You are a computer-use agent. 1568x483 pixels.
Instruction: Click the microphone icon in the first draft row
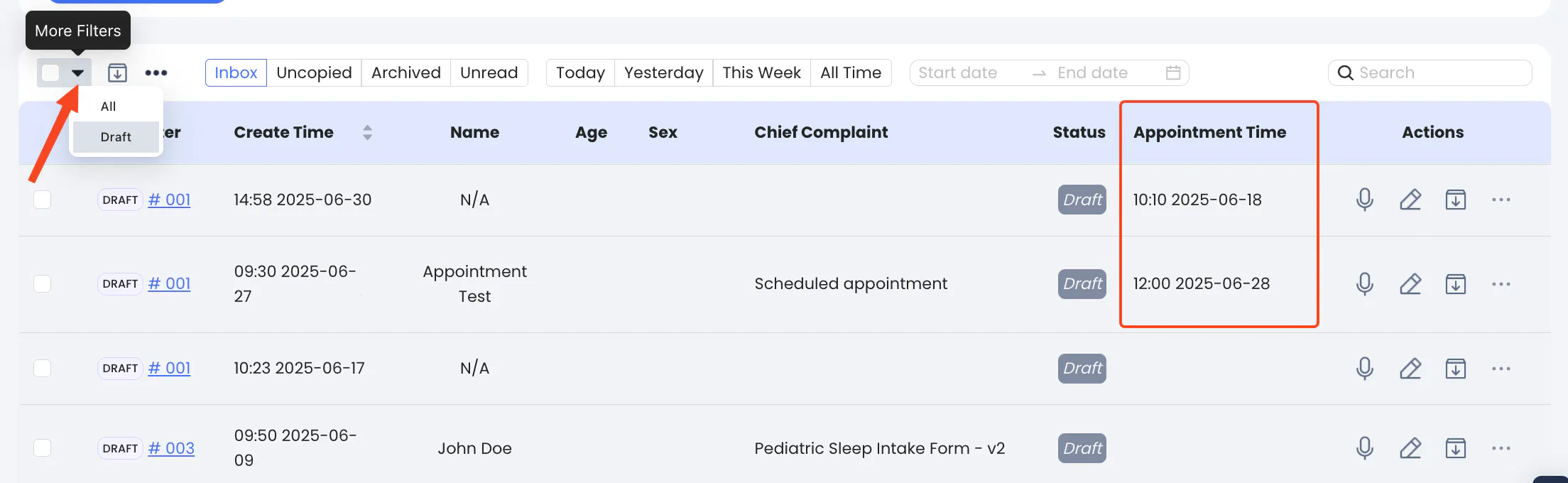tap(1364, 200)
